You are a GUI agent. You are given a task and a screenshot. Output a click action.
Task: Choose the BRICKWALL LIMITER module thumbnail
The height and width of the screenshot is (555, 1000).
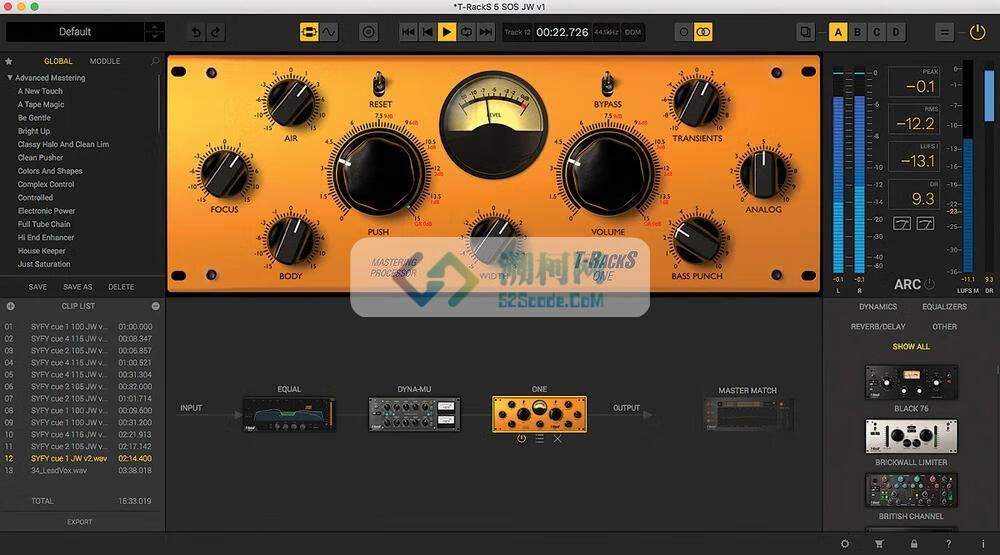click(x=911, y=436)
